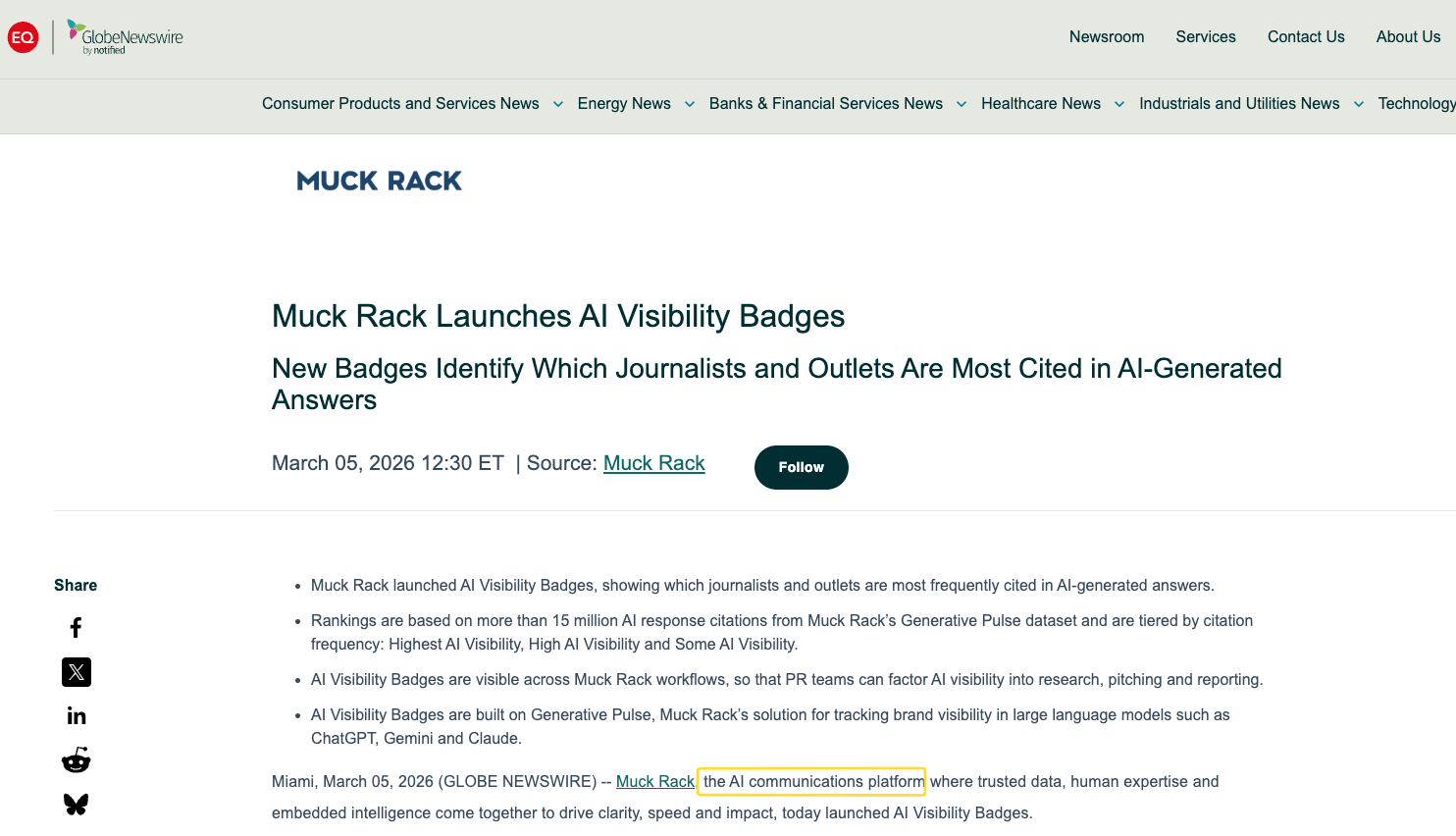Follow the Muck Rack source
Image resolution: width=1456 pixels, height=836 pixels.
(802, 467)
